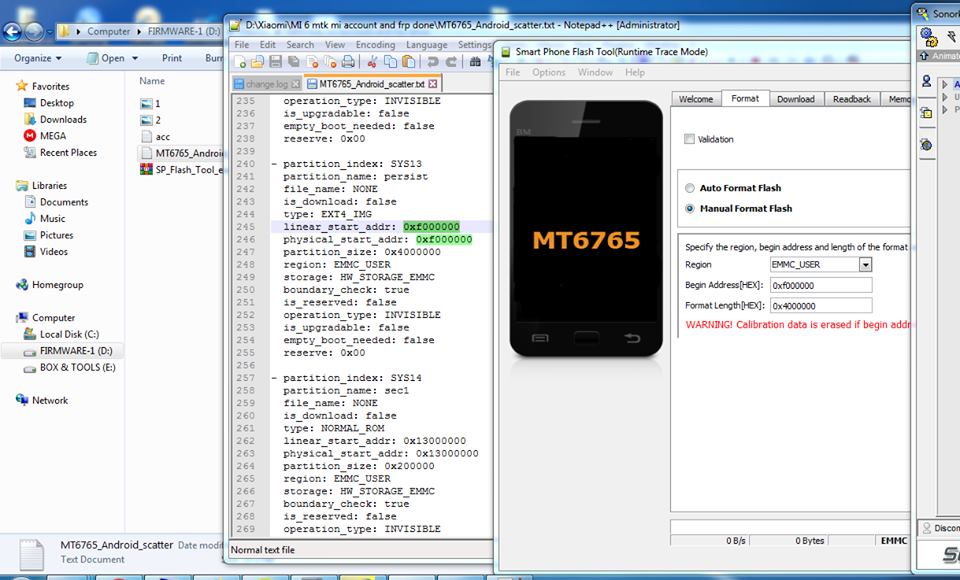Select Network in navigation pane
This screenshot has height=580, width=960.
(42, 401)
